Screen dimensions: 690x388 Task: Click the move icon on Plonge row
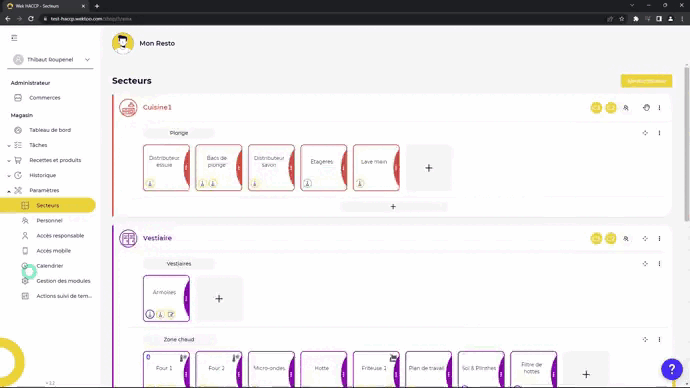coord(645,133)
